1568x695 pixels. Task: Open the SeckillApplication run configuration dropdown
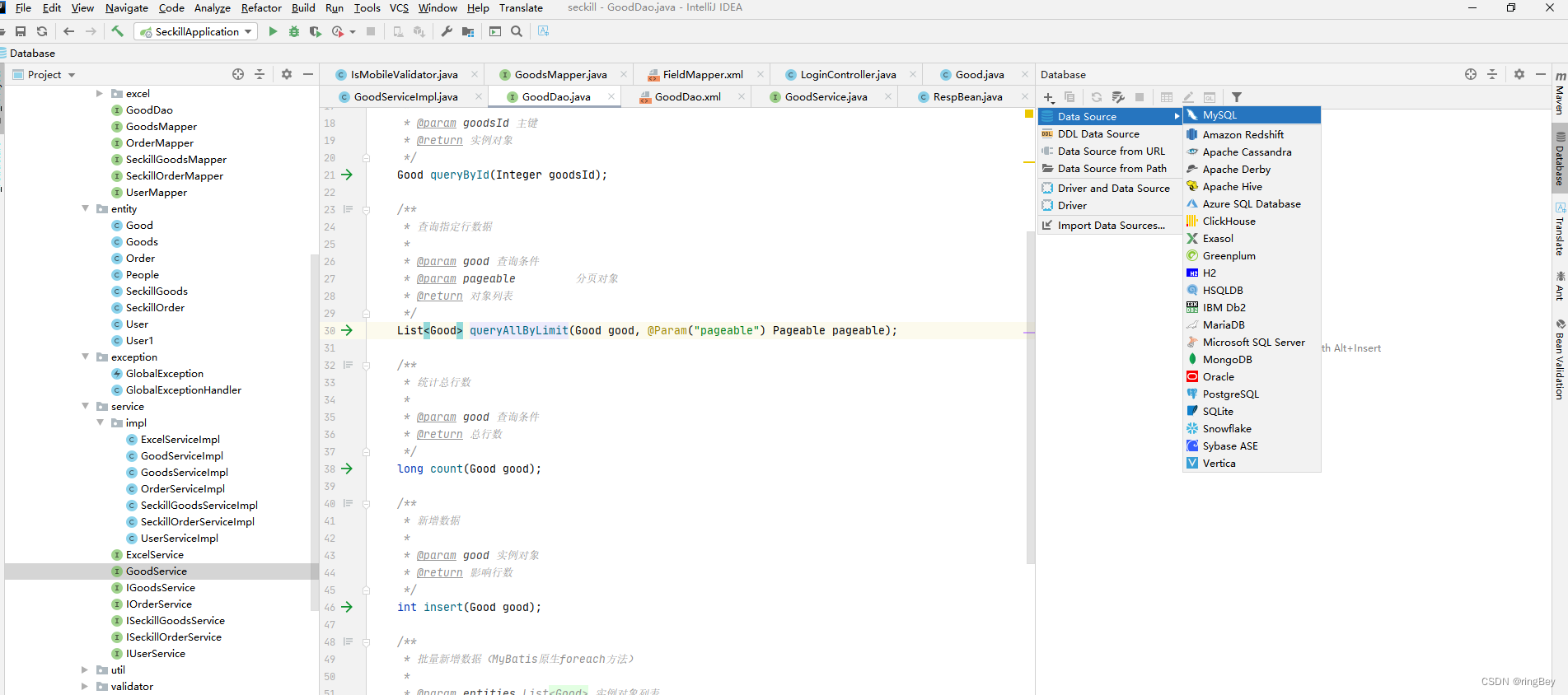point(198,31)
